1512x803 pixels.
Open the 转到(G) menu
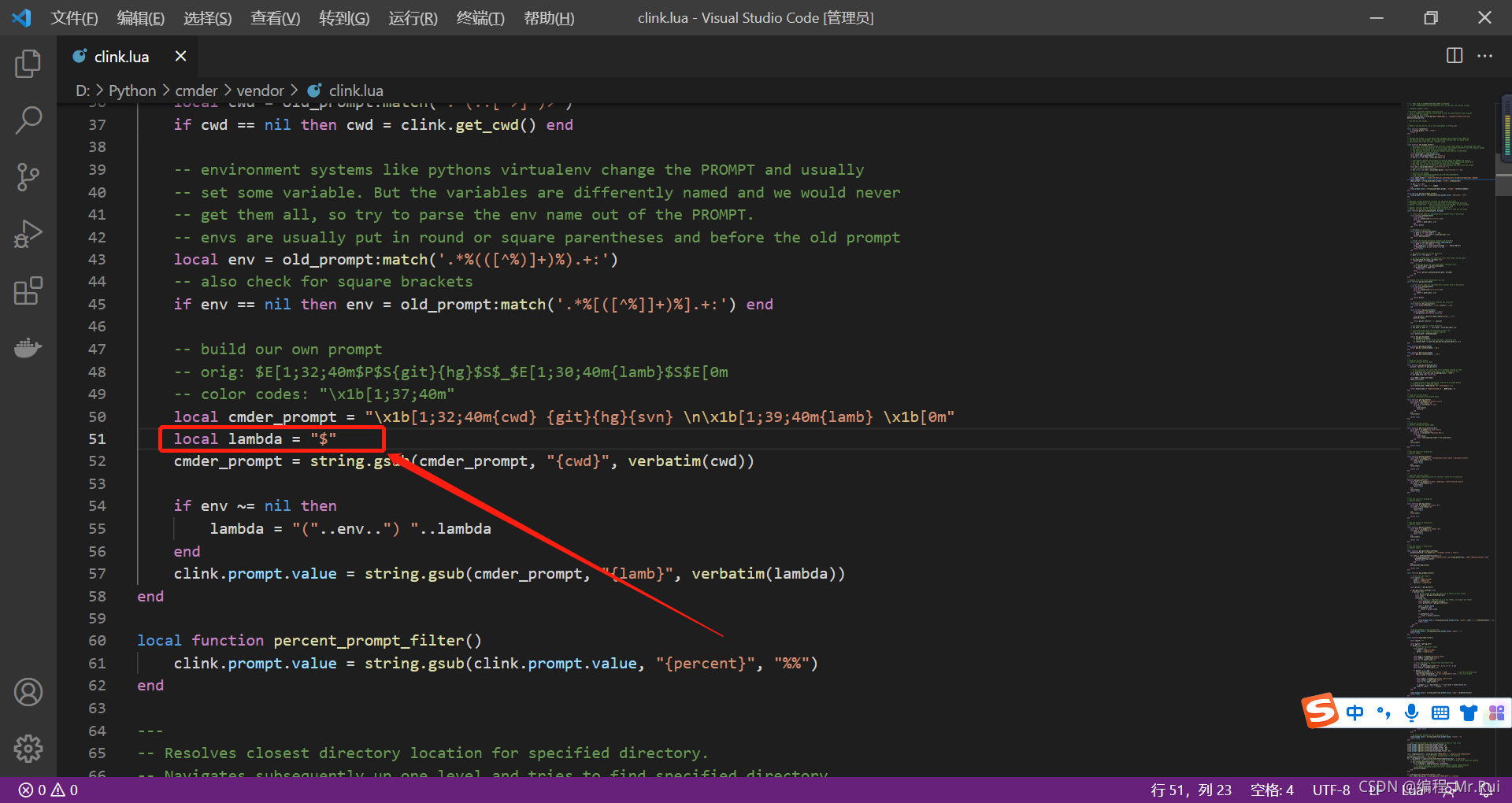tap(344, 17)
